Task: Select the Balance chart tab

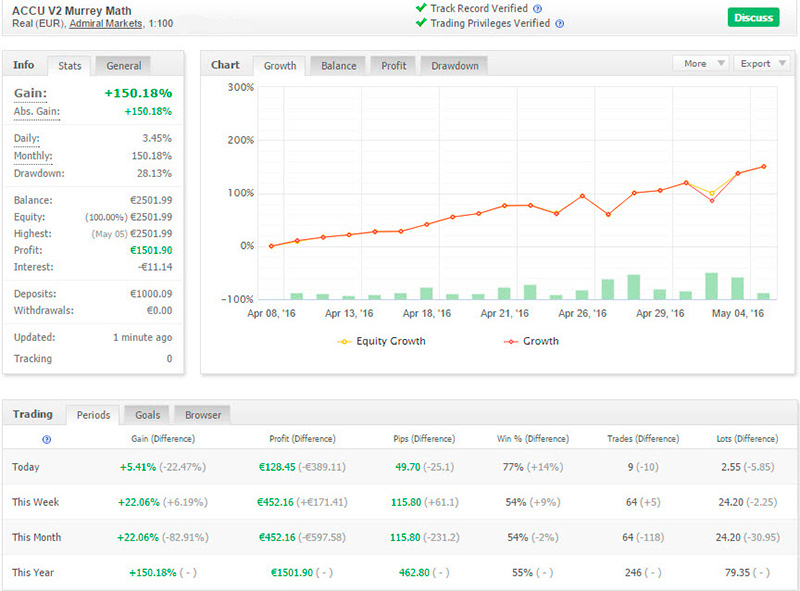Action: 339,66
